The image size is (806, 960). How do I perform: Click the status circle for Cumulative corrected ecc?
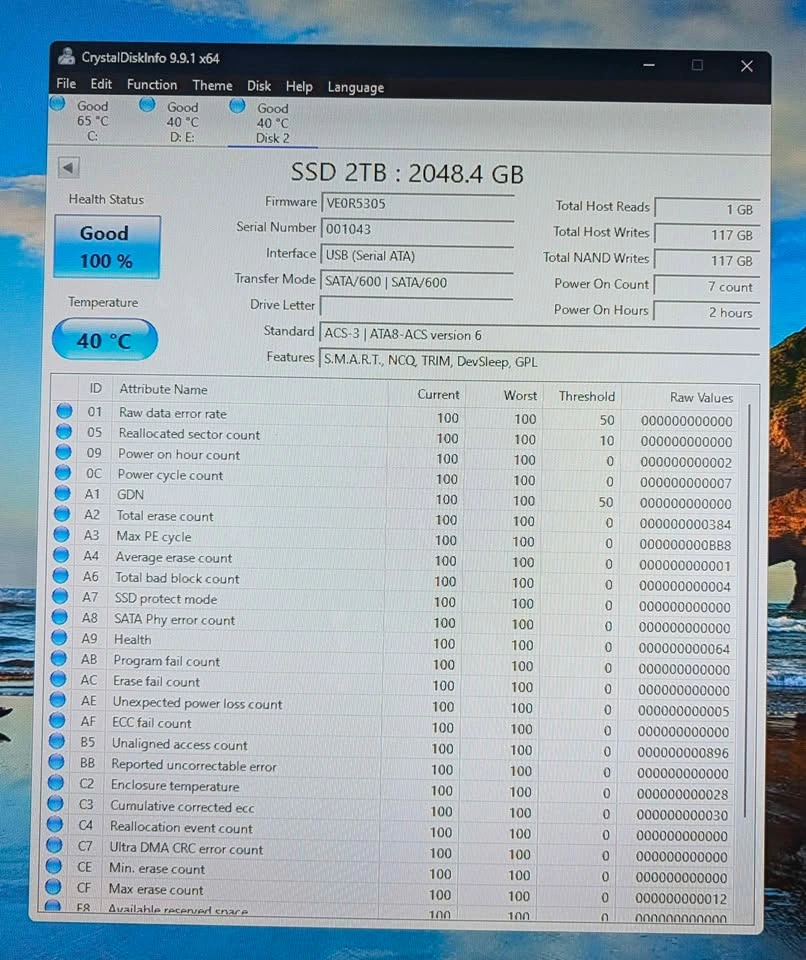click(55, 804)
